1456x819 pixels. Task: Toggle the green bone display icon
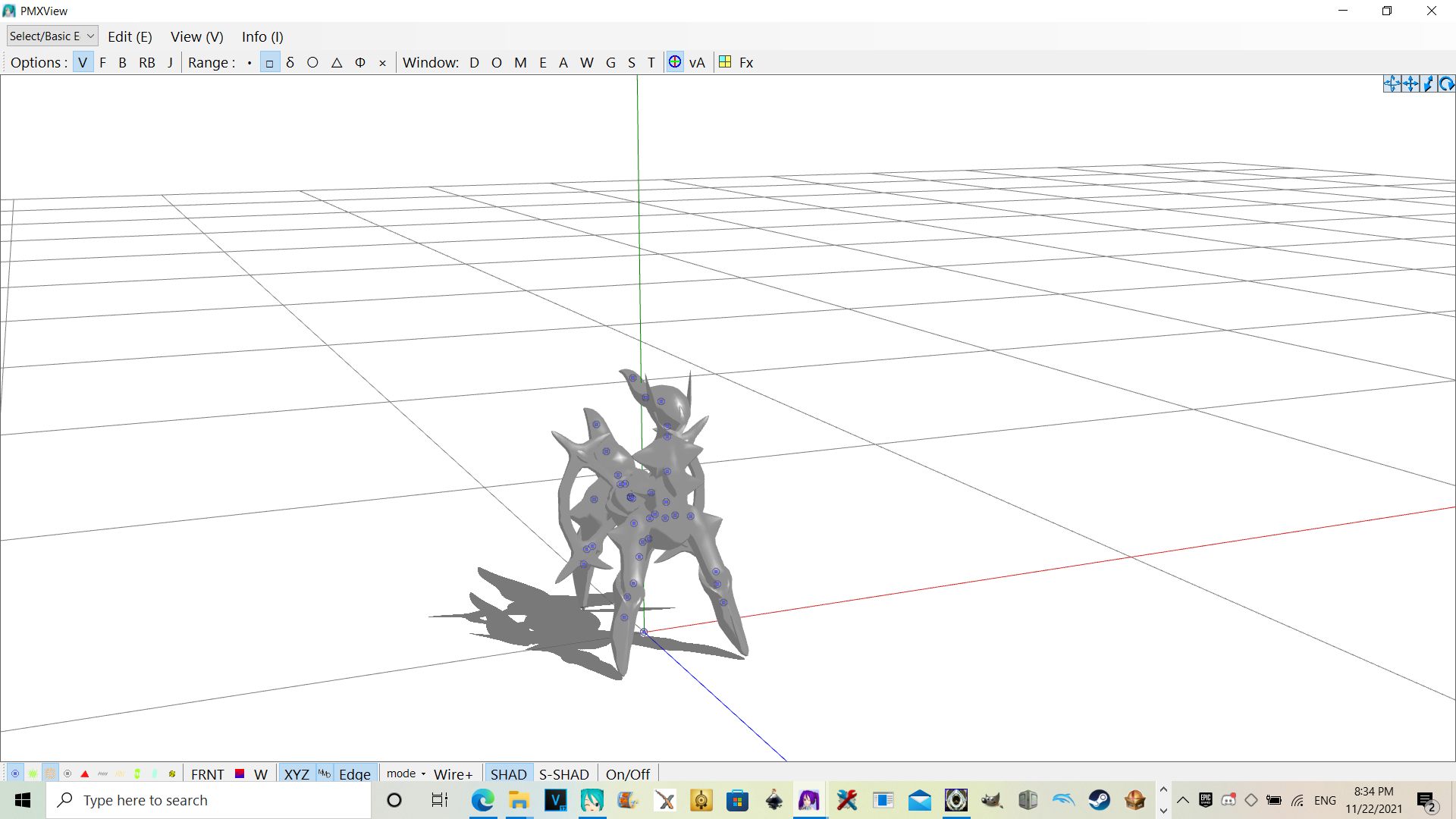pyautogui.click(x=33, y=773)
